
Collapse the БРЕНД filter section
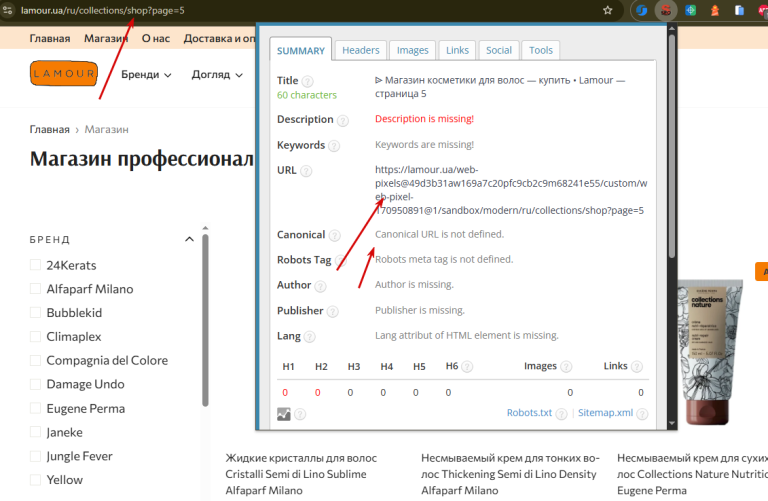189,239
